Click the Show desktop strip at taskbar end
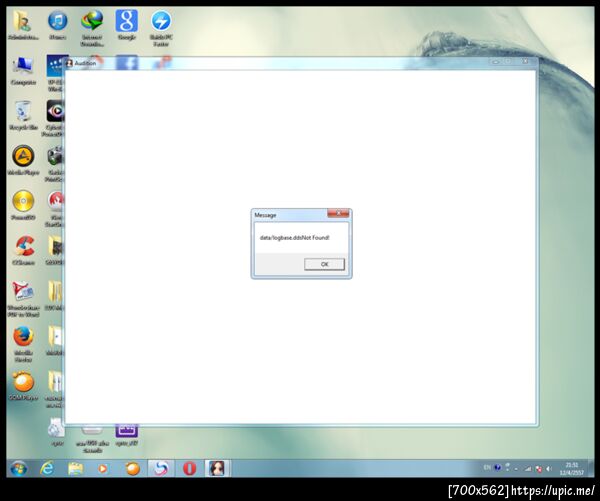The width and height of the screenshot is (600, 501). click(x=591, y=468)
